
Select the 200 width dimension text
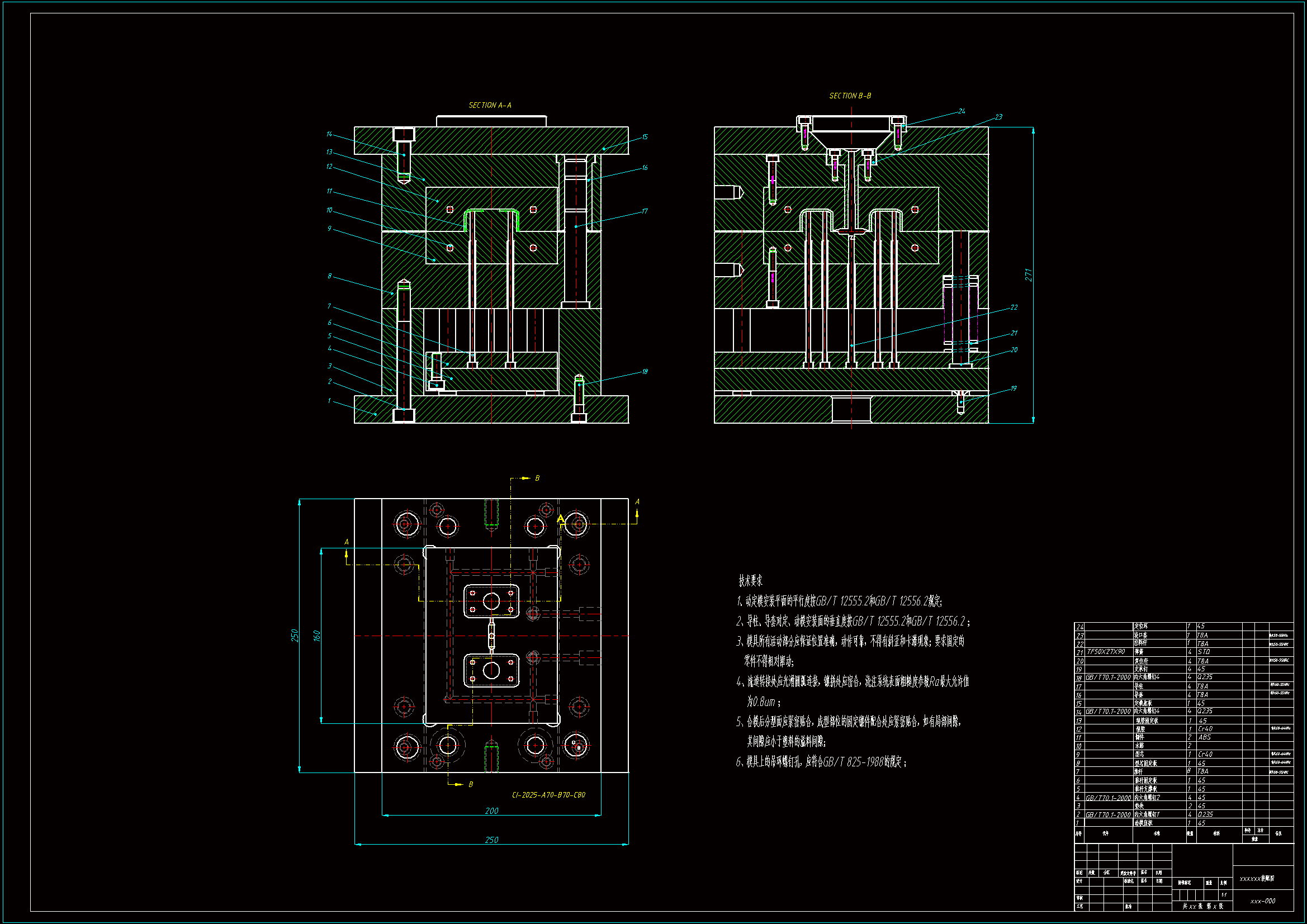pyautogui.click(x=491, y=811)
